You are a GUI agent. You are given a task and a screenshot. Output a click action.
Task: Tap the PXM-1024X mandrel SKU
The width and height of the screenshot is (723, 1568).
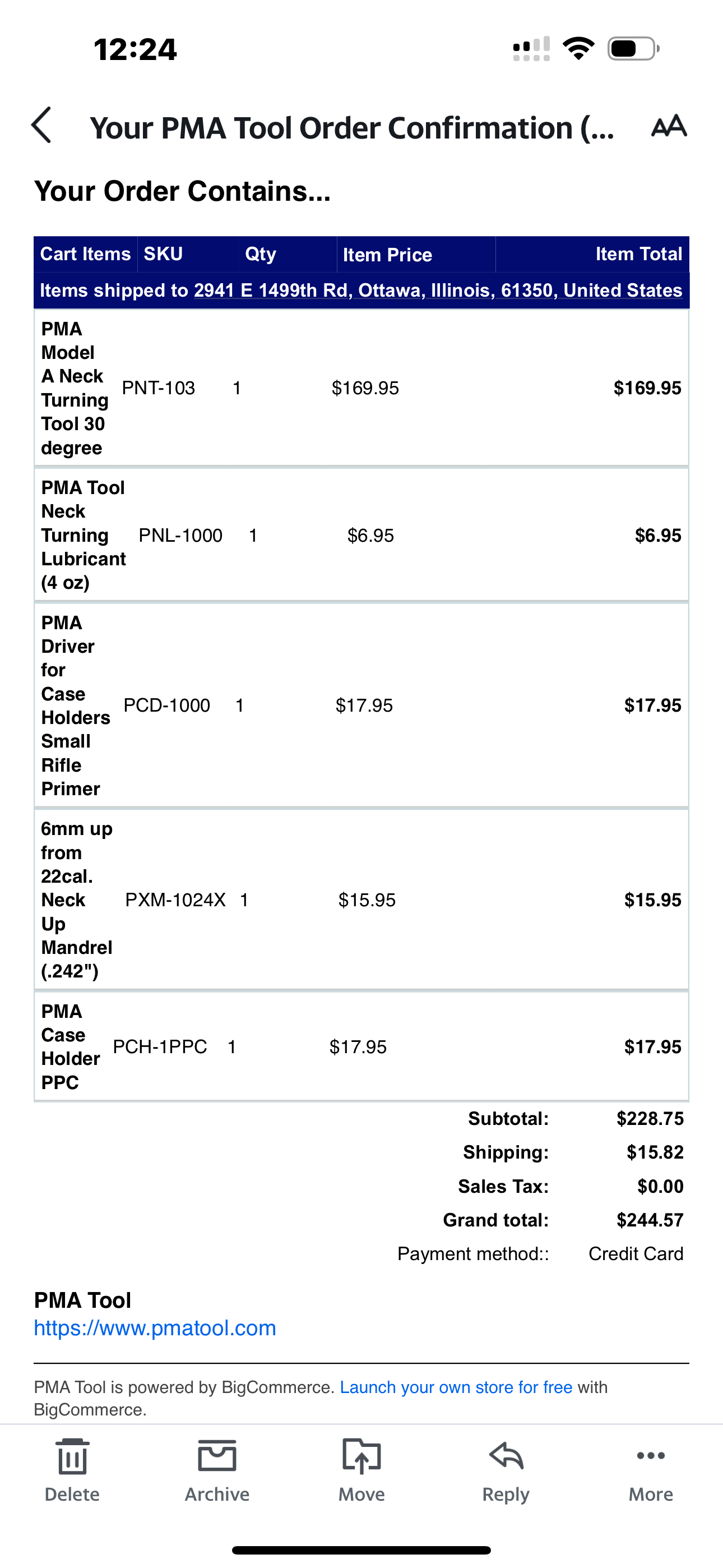click(175, 900)
